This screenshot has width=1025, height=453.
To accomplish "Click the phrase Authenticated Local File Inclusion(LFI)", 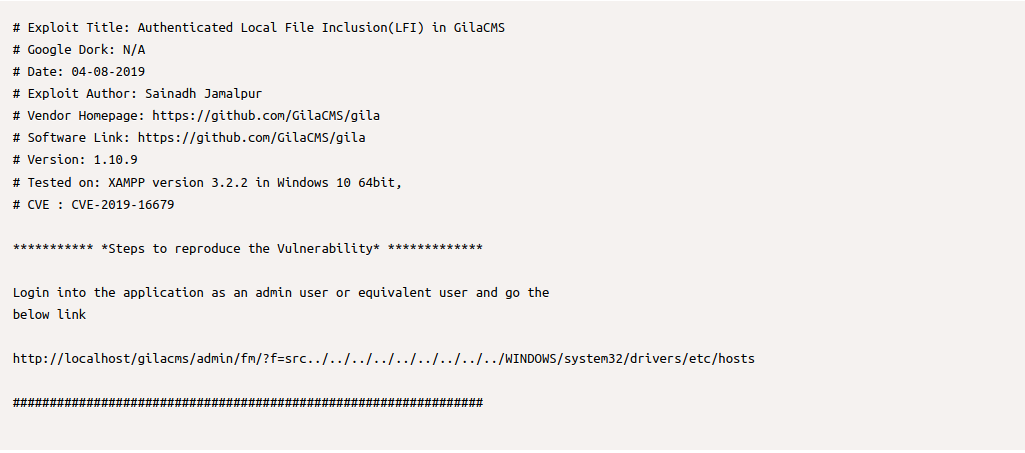I will (x=281, y=28).
